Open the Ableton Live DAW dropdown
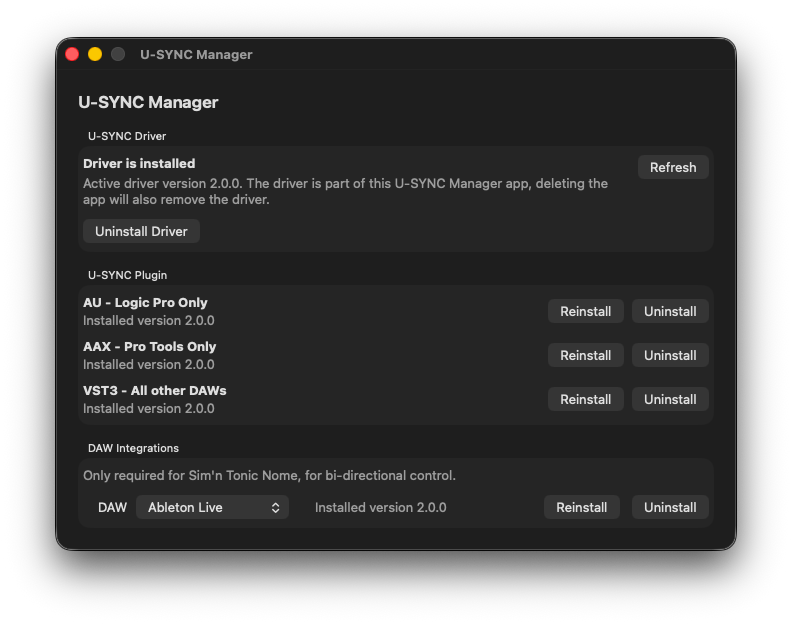Viewport: 792px width, 624px height. 212,507
